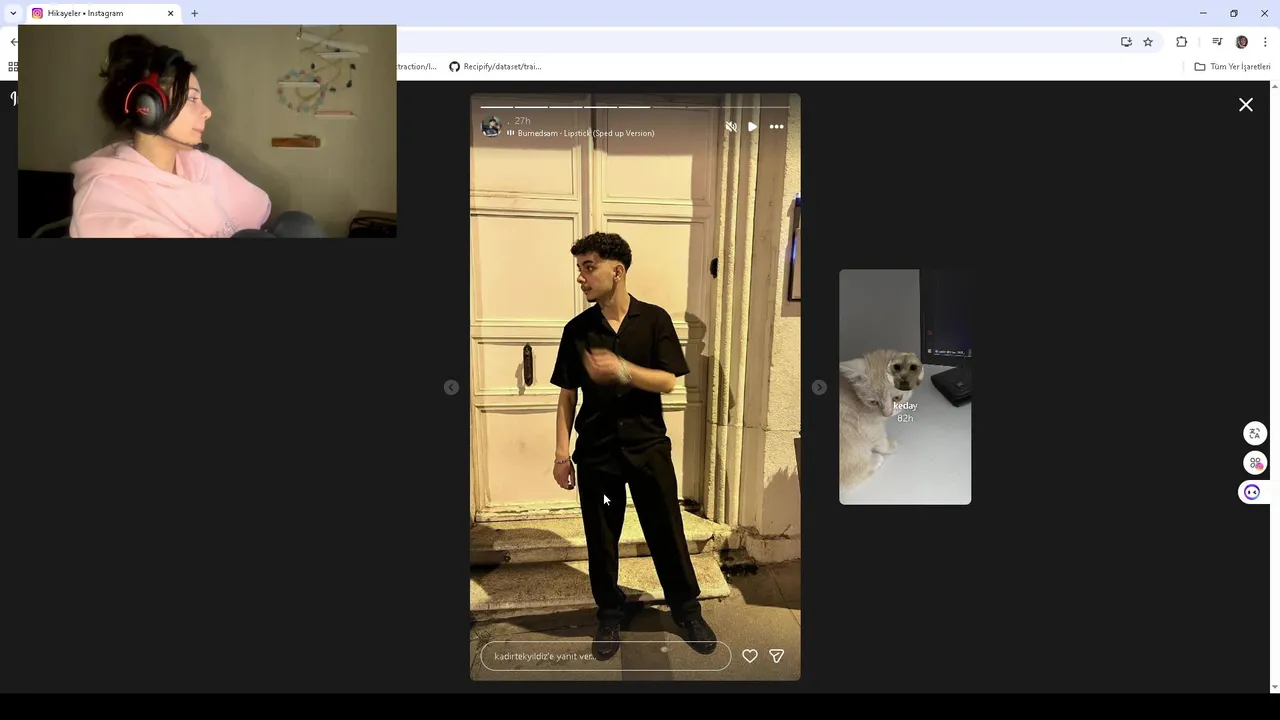
Task: Open the bookmark ending in traction/l...
Action: [417, 67]
